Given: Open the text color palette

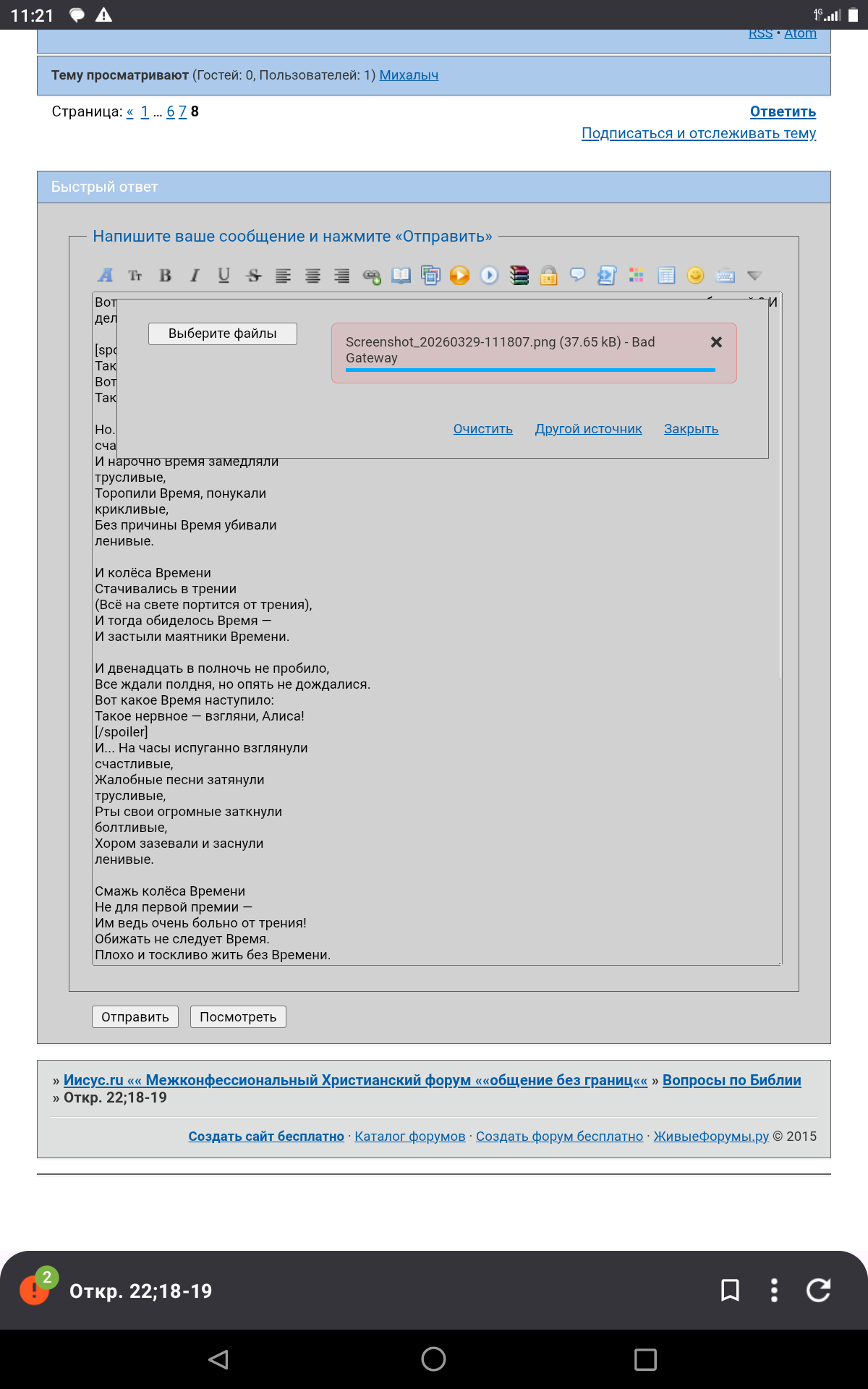Looking at the screenshot, I should 637,276.
